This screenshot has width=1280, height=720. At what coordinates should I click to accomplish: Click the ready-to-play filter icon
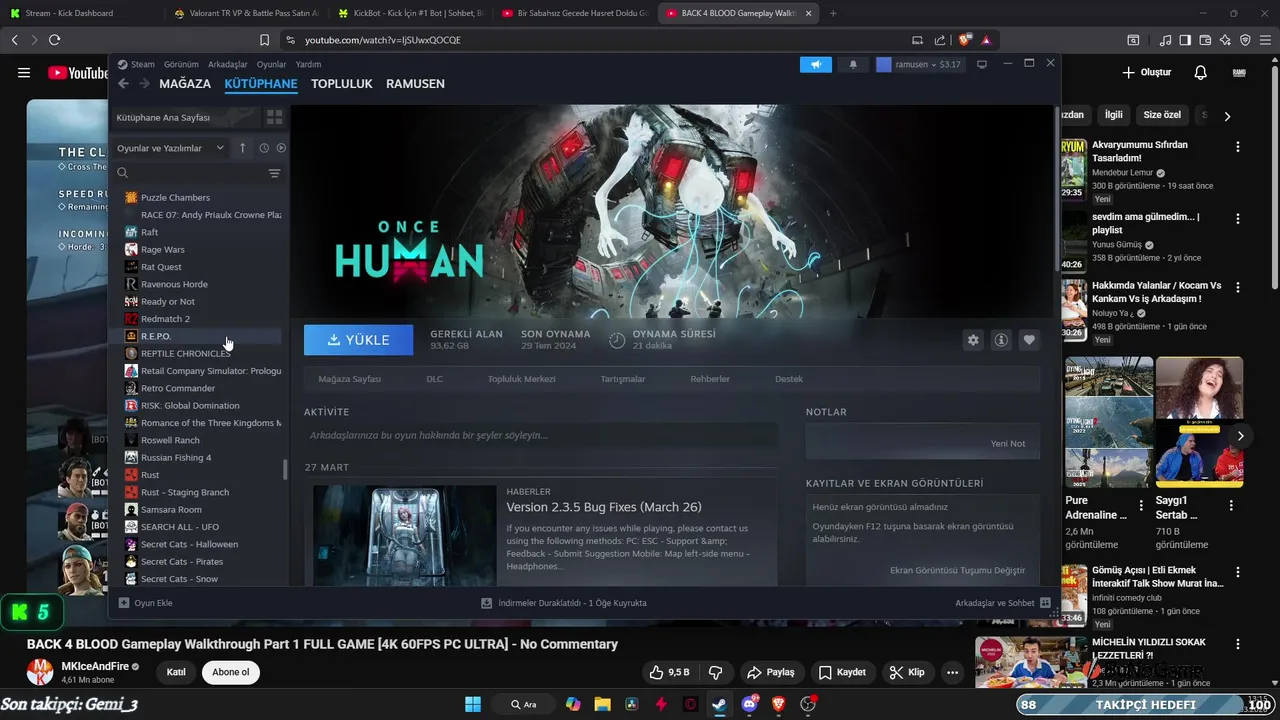[281, 148]
